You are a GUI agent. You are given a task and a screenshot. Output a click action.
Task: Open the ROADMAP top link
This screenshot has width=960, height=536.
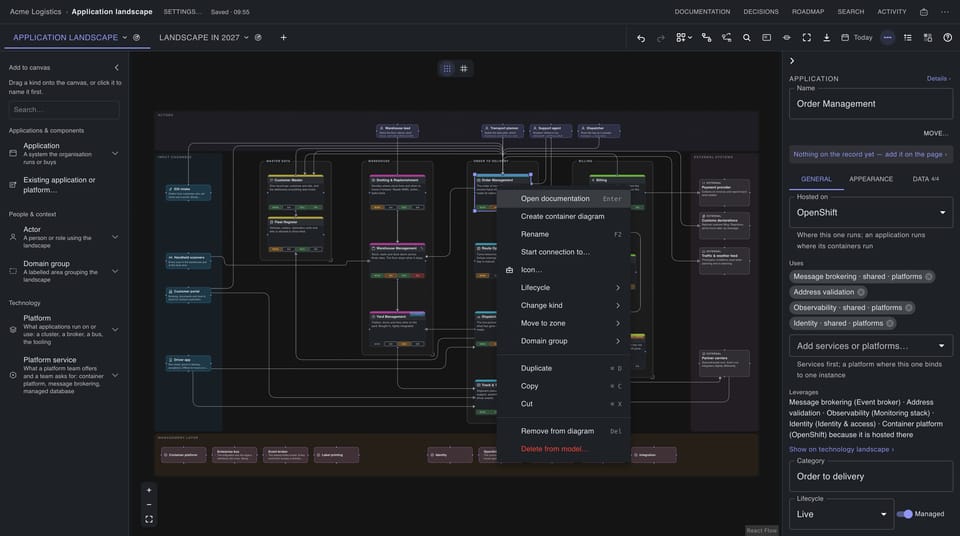click(x=808, y=12)
